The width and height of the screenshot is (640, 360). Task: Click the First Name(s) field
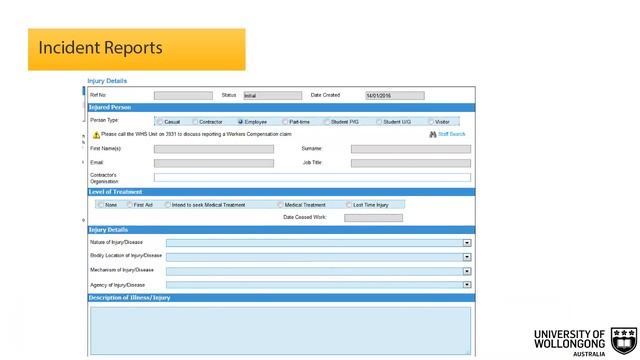point(214,149)
